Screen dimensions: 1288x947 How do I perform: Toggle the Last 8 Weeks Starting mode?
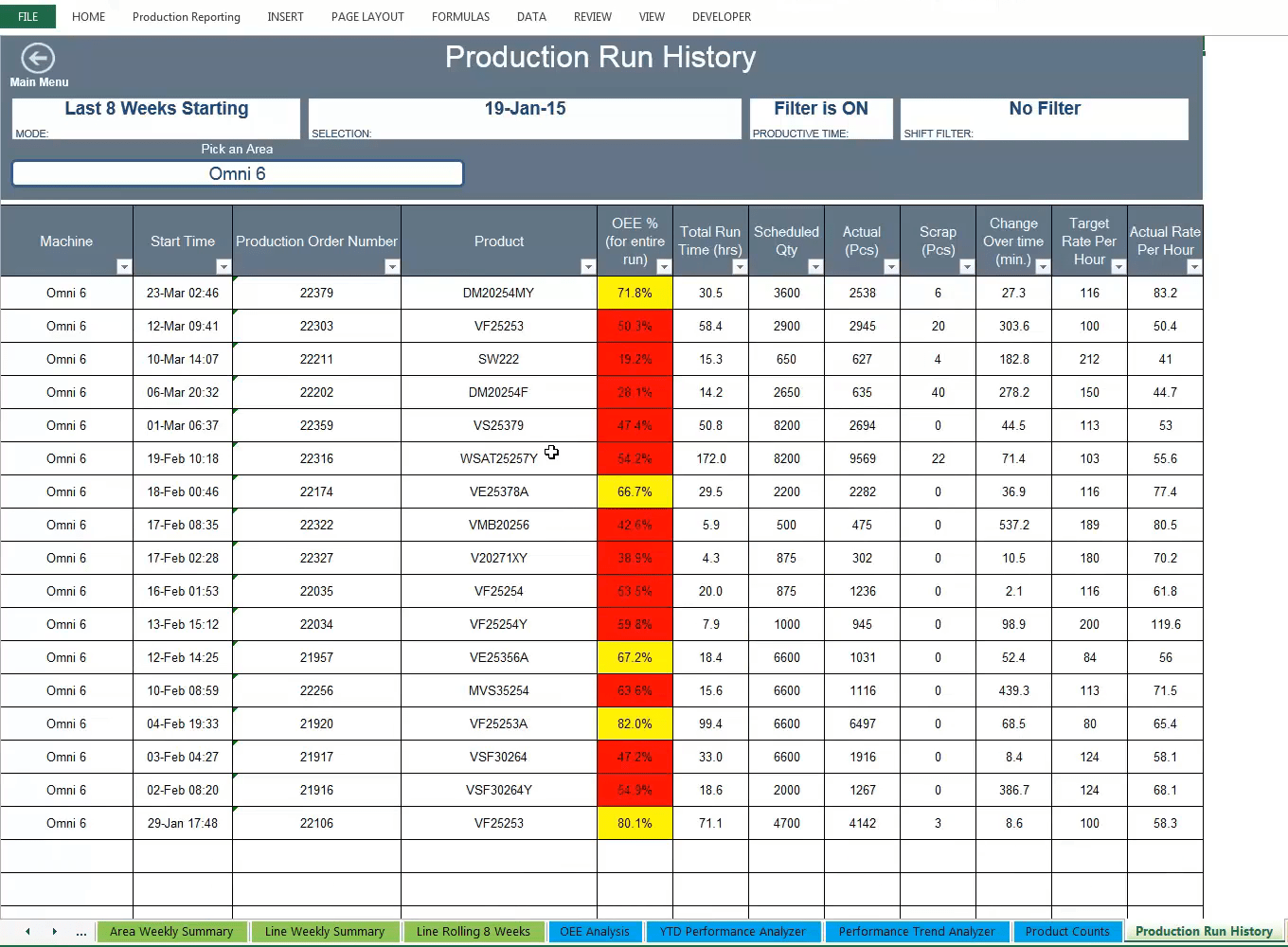pos(155,118)
